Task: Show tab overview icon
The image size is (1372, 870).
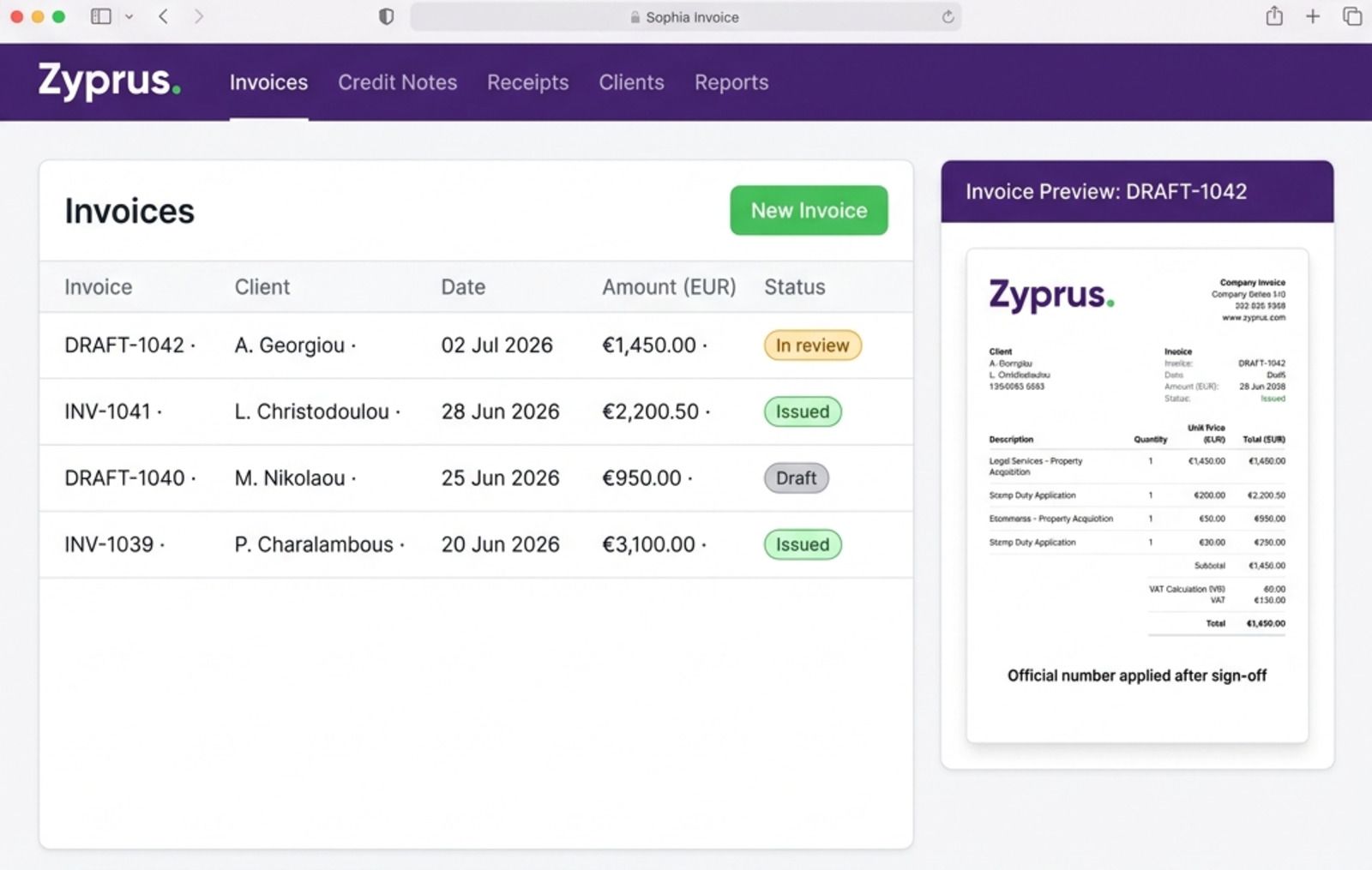Action: pyautogui.click(x=1352, y=15)
